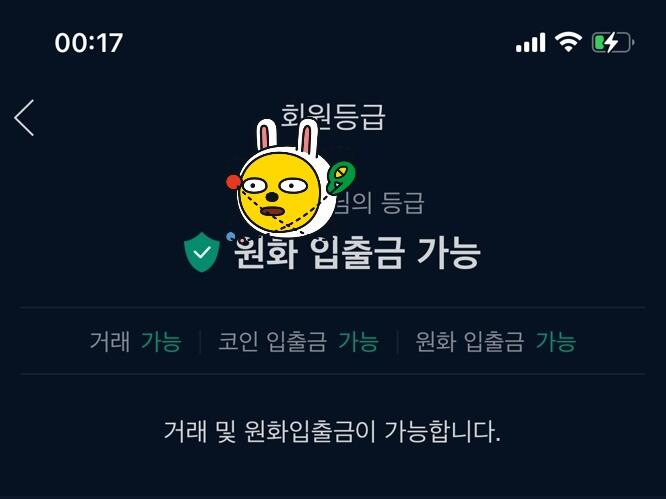Tap the 원화 입출금 가능 status item

click(x=495, y=341)
